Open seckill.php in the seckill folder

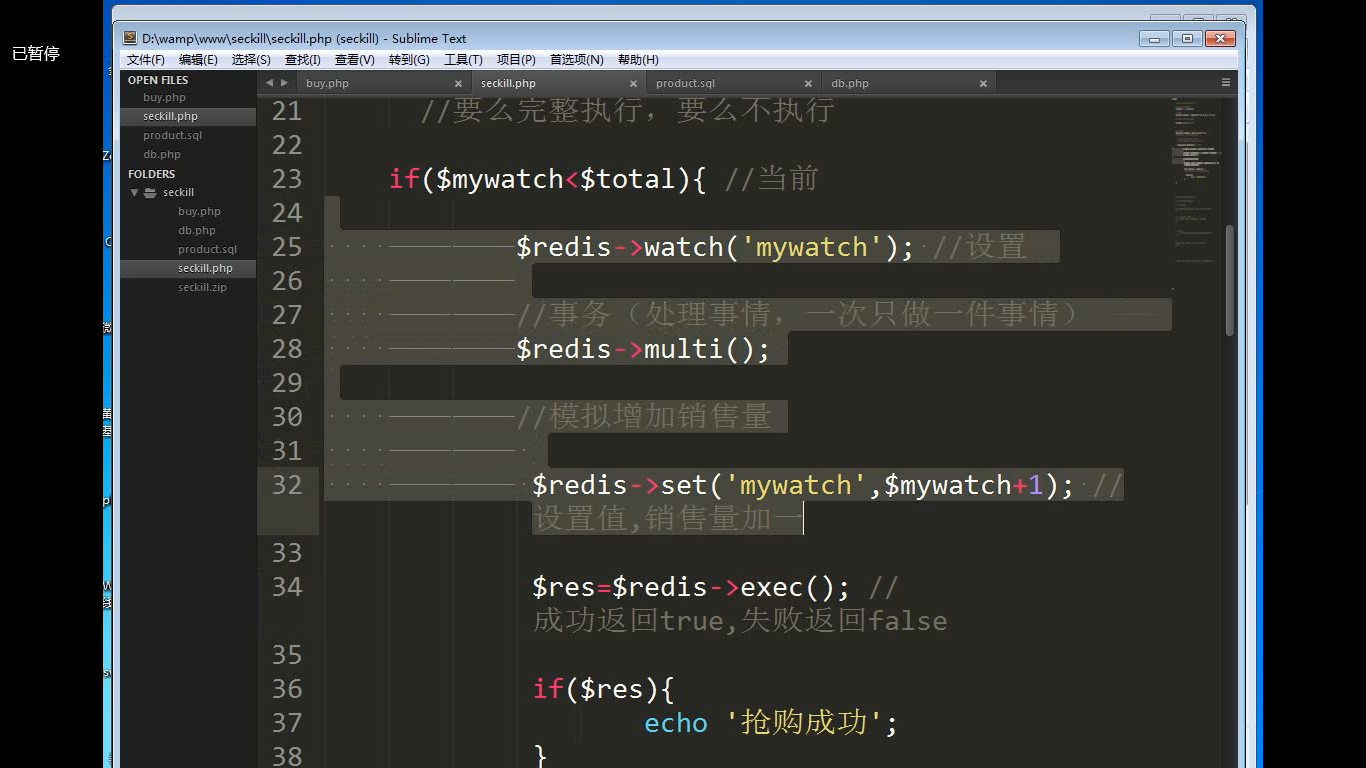[x=205, y=268]
